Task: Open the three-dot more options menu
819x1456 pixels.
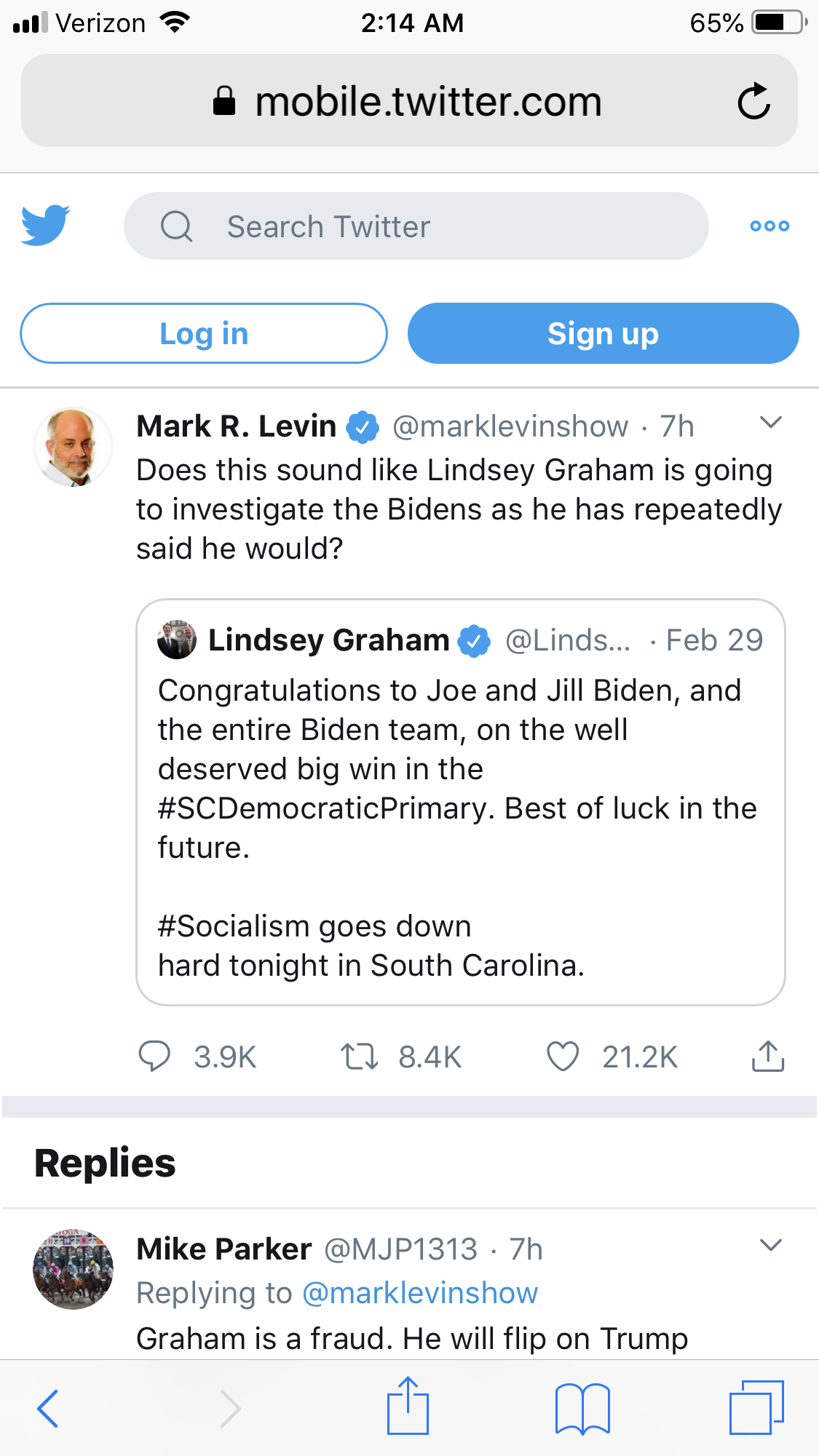Action: click(769, 226)
